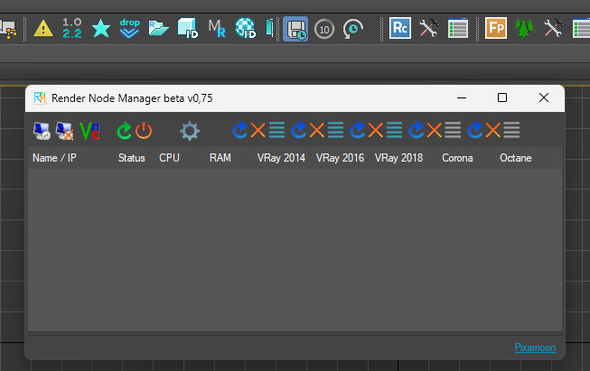Click orange X above VRay 2014

pos(258,130)
